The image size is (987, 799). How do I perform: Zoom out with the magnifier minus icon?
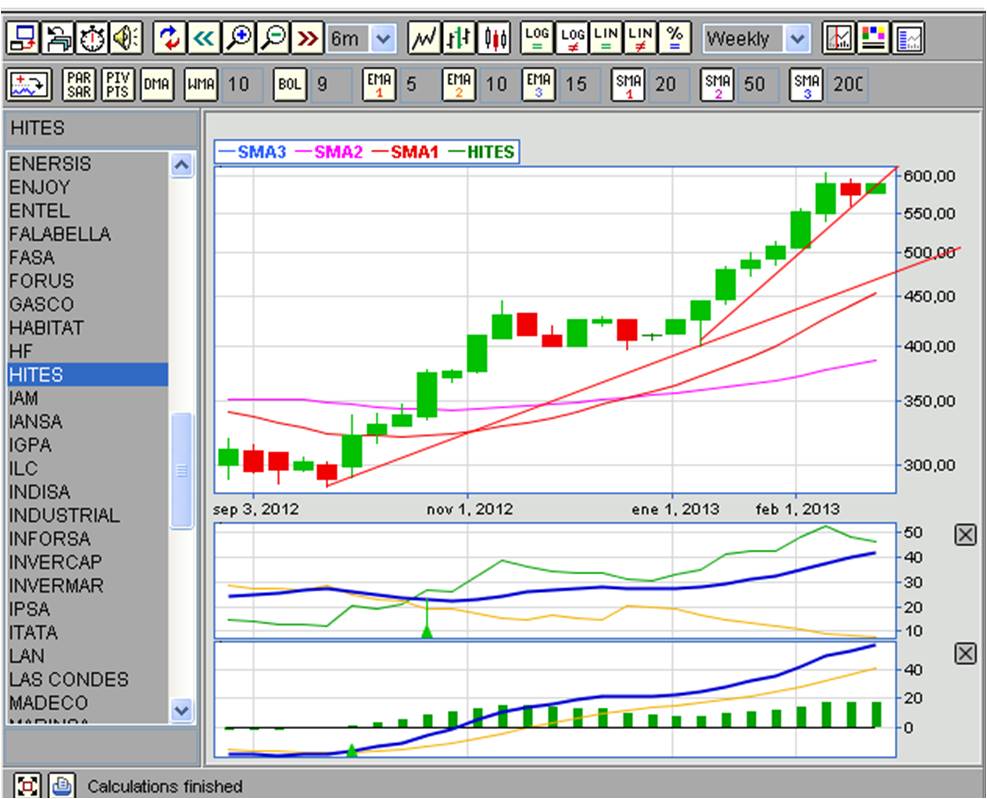tap(273, 39)
